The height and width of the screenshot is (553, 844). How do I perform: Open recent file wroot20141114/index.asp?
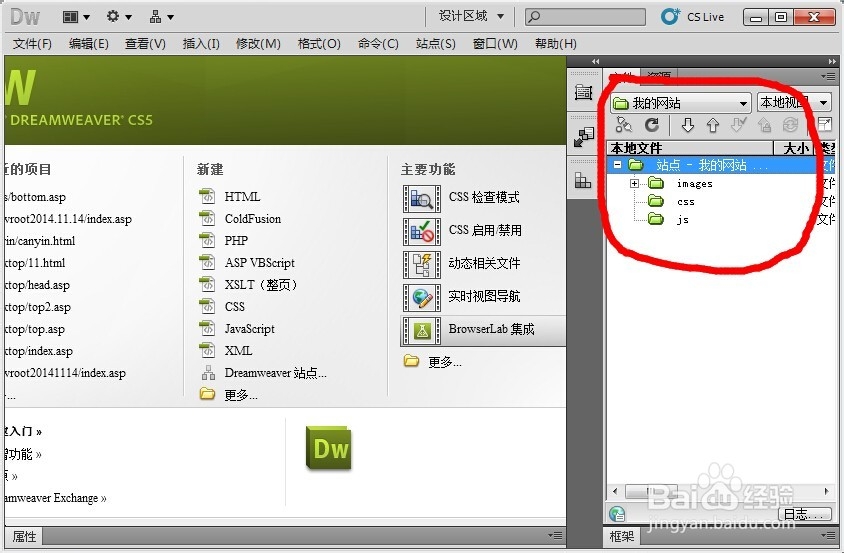(65, 373)
